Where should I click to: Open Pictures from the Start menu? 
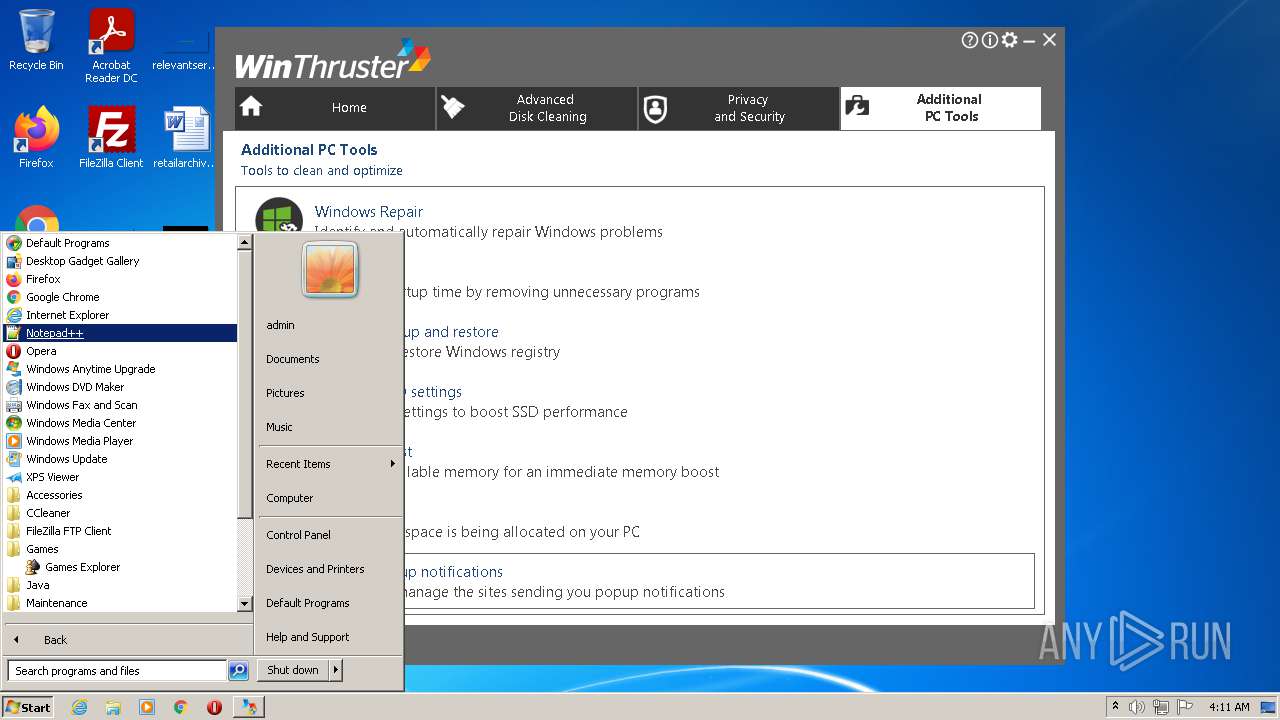point(285,393)
